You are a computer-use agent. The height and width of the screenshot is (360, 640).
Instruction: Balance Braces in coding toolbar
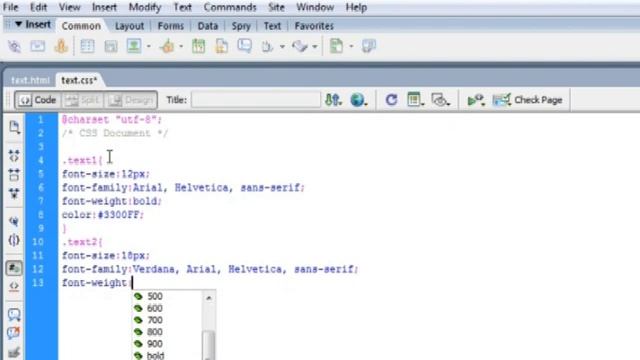(14, 240)
